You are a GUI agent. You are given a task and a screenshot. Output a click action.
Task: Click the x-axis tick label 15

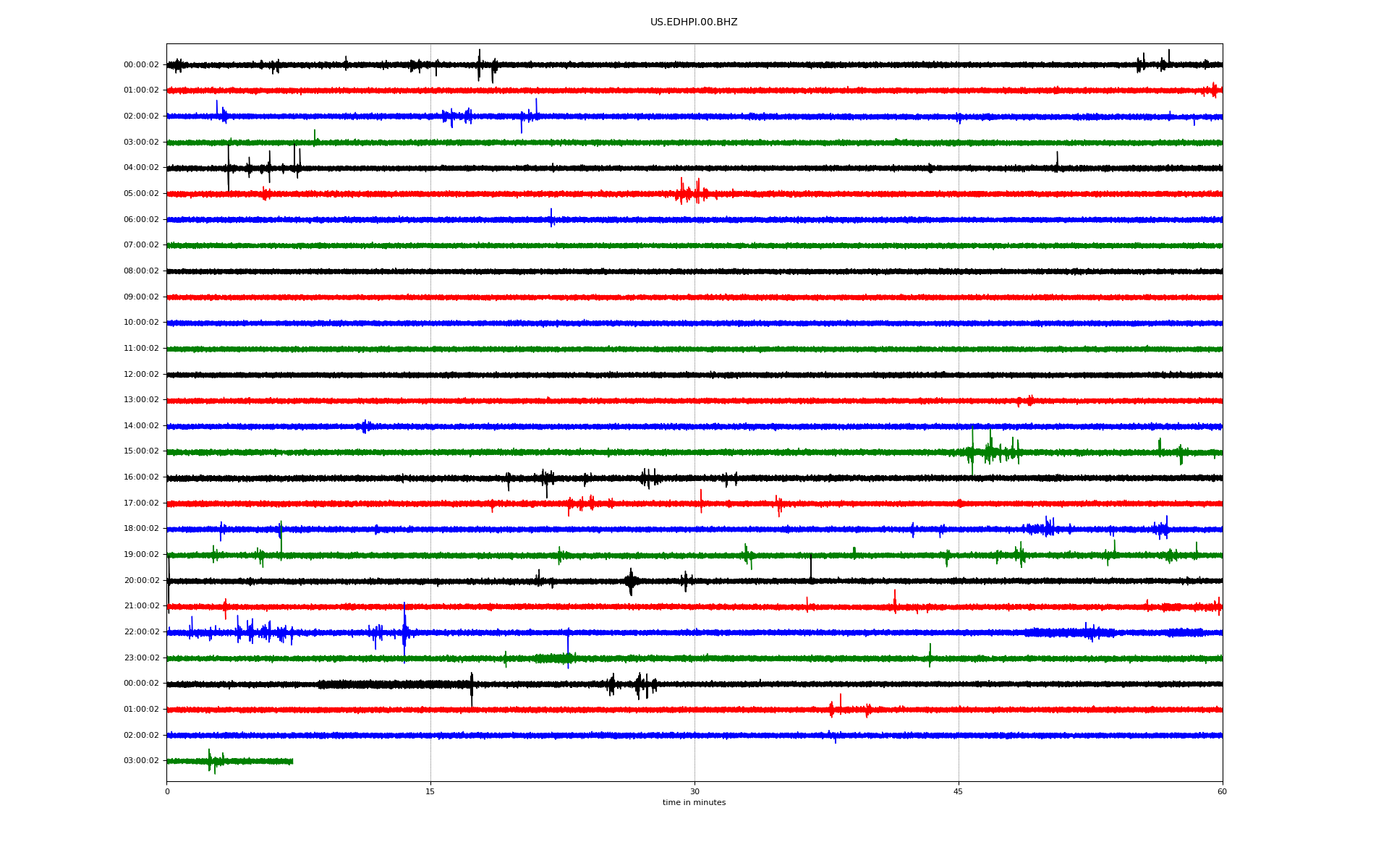coord(430,791)
